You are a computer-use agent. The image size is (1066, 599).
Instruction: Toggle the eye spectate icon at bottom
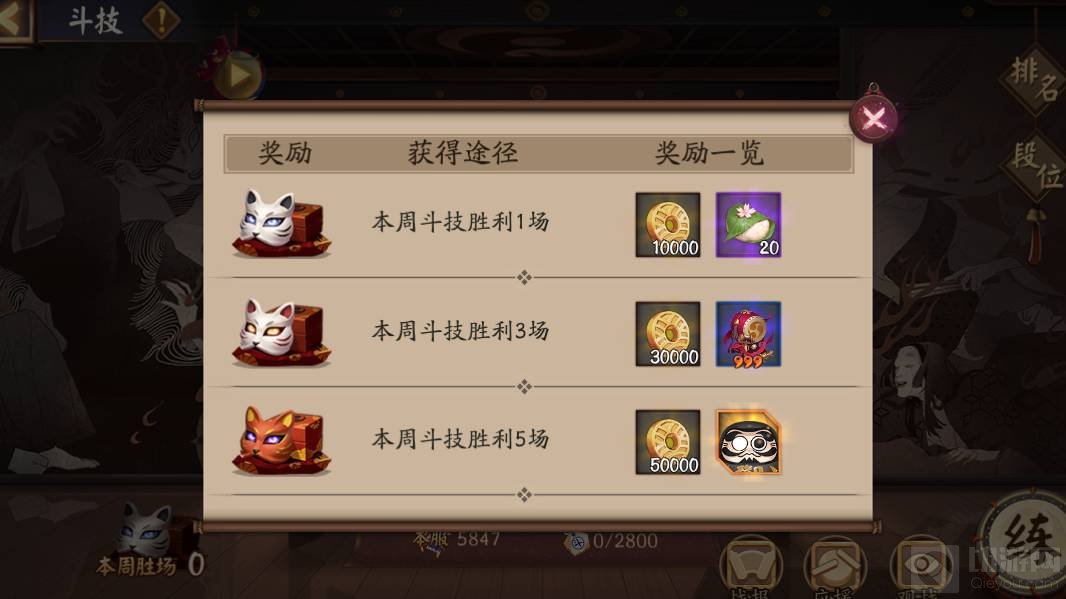921,566
